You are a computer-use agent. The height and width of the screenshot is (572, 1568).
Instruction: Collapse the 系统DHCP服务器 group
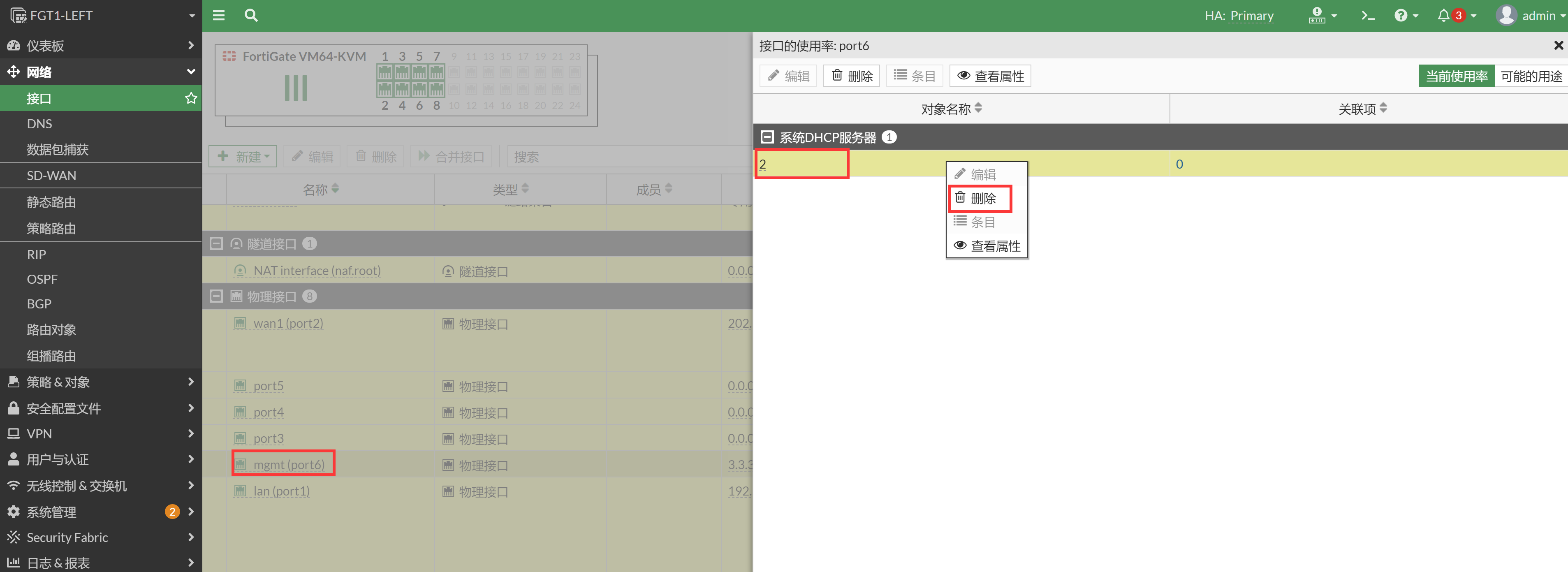[x=767, y=137]
